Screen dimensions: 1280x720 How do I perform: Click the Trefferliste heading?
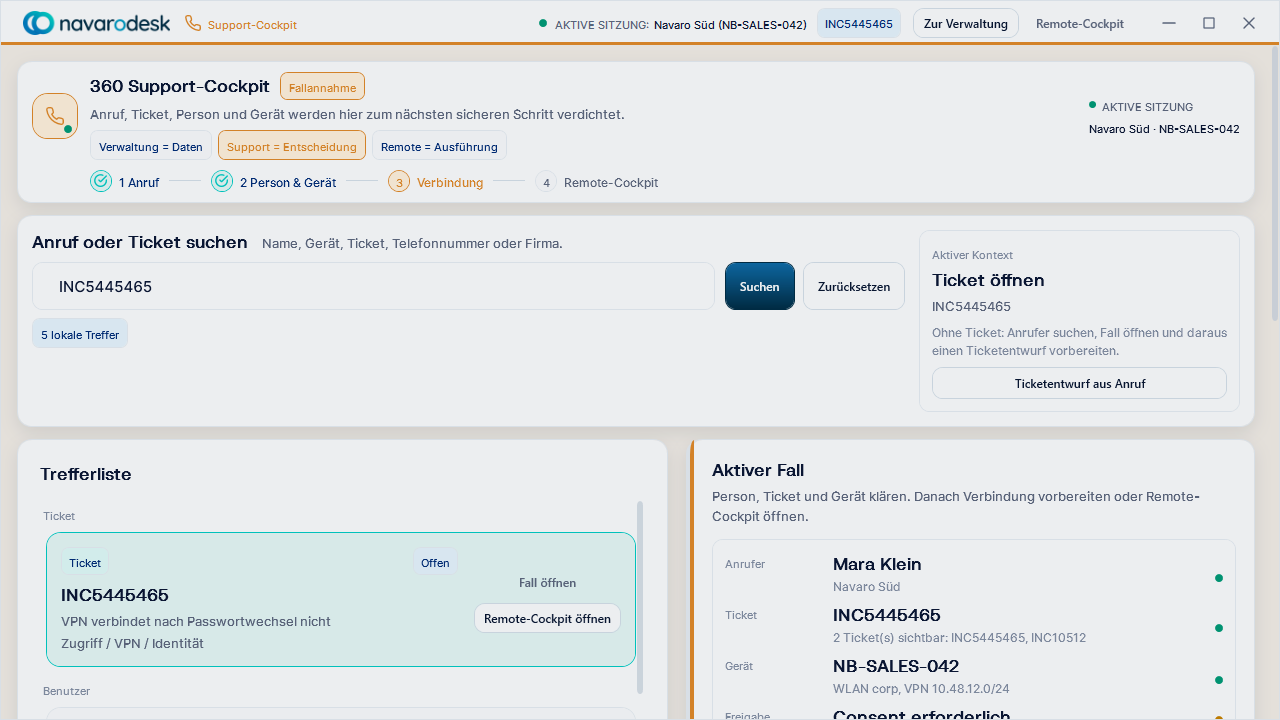point(86,474)
